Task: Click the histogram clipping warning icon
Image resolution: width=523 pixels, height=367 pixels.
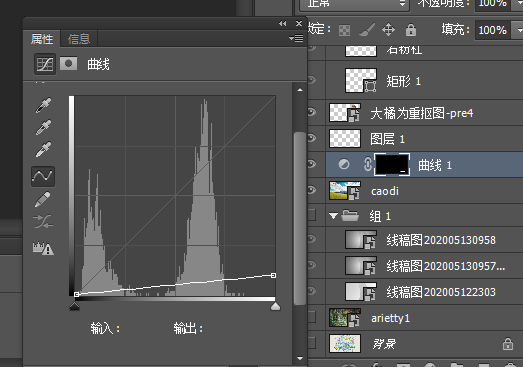Action: coord(43,248)
